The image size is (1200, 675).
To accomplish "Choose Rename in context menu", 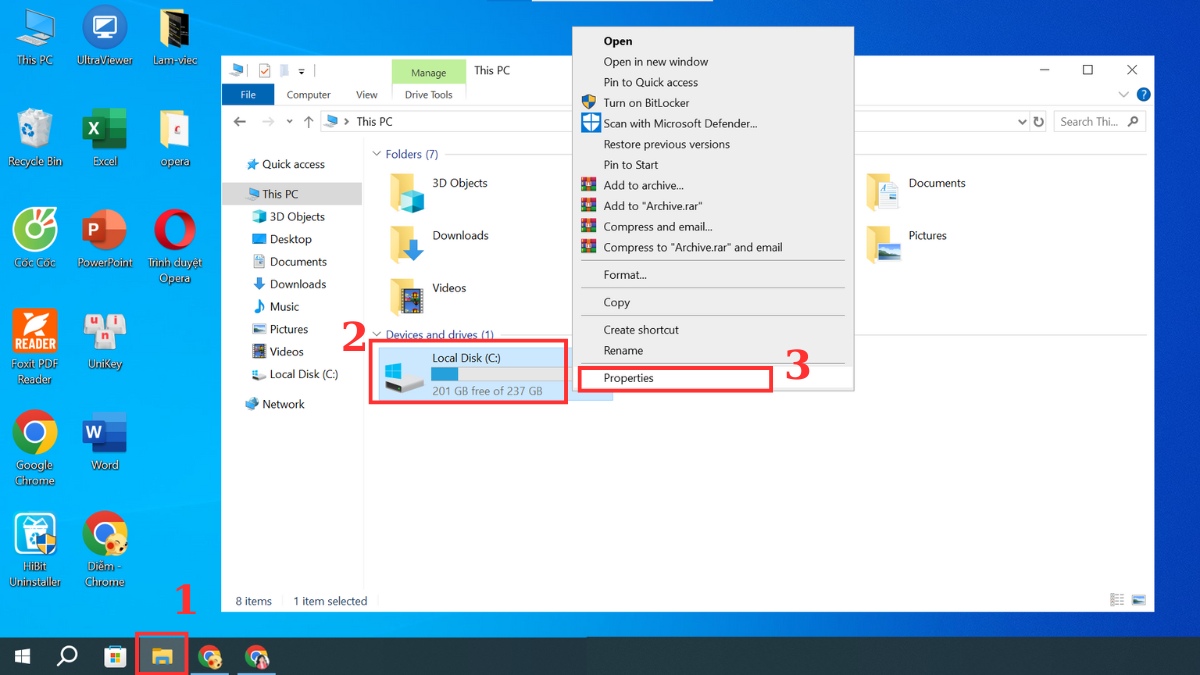I will (713, 351).
